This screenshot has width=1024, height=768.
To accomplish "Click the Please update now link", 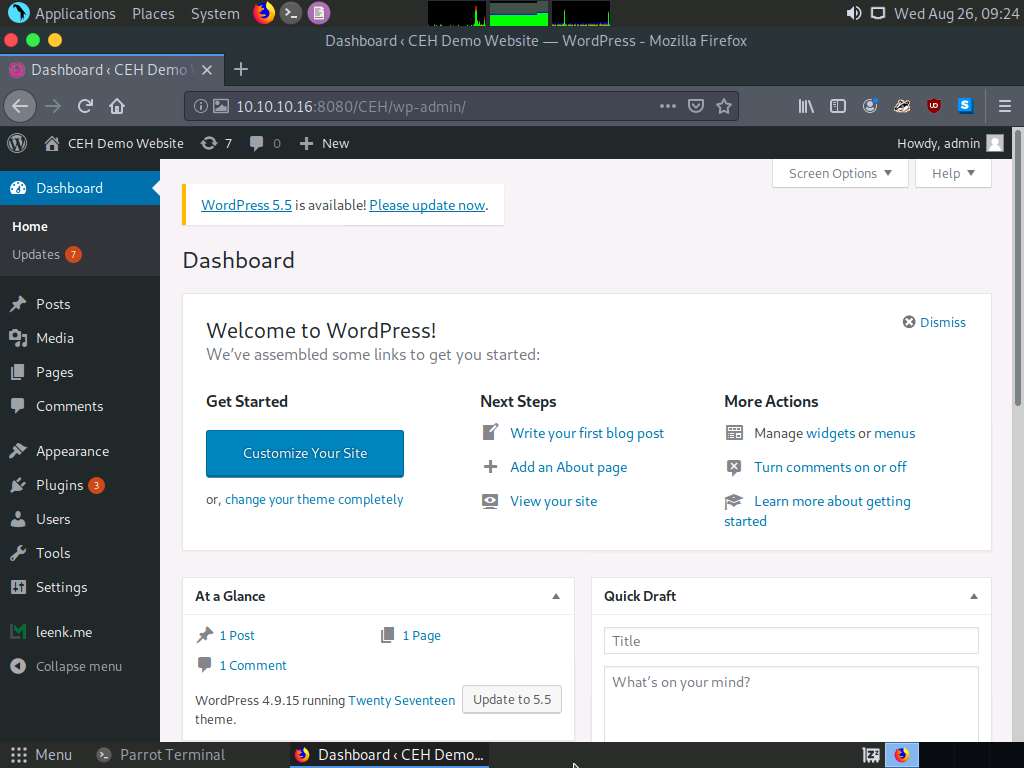I will [x=427, y=205].
